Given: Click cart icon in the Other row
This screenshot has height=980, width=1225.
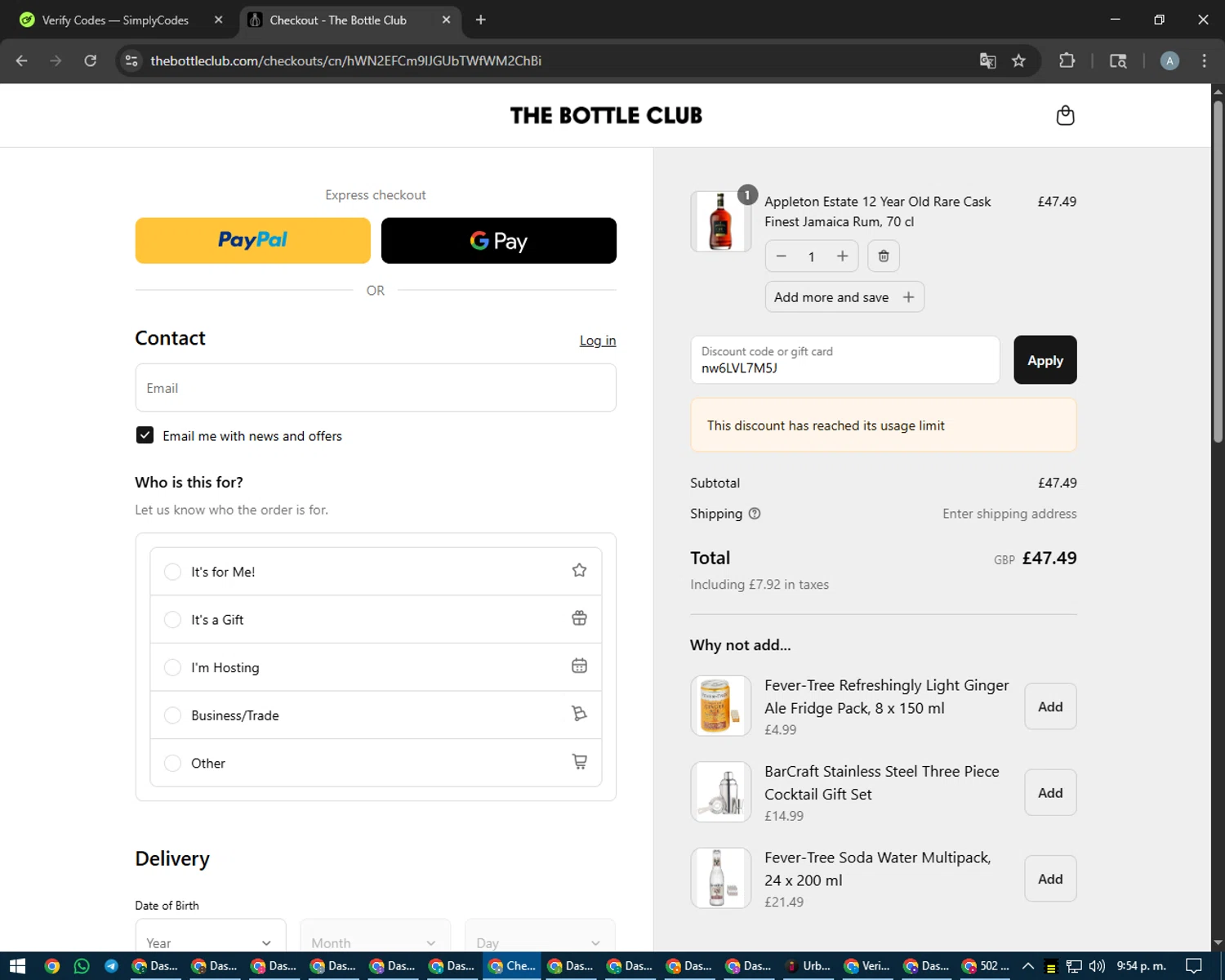Looking at the screenshot, I should (x=579, y=761).
